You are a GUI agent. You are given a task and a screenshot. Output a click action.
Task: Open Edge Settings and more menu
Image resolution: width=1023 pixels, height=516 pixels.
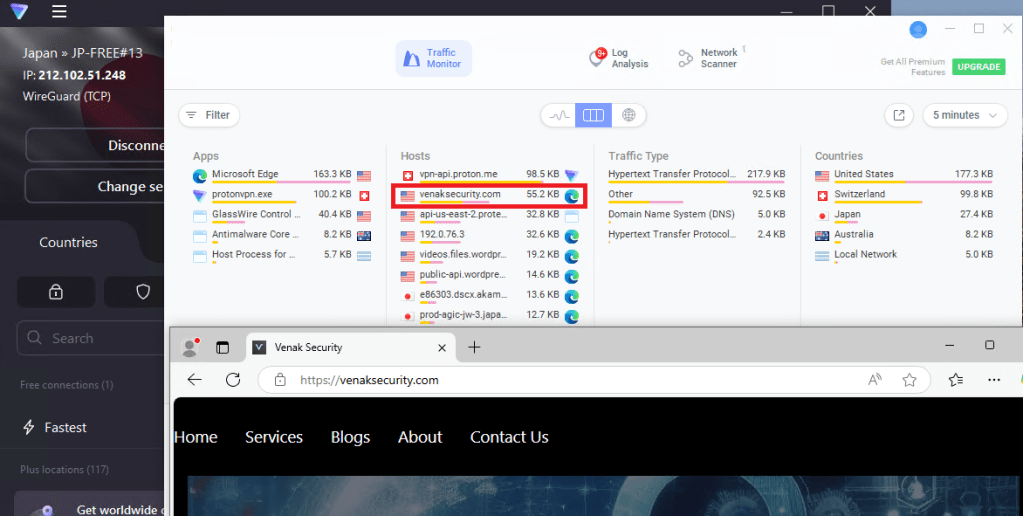[x=994, y=380]
